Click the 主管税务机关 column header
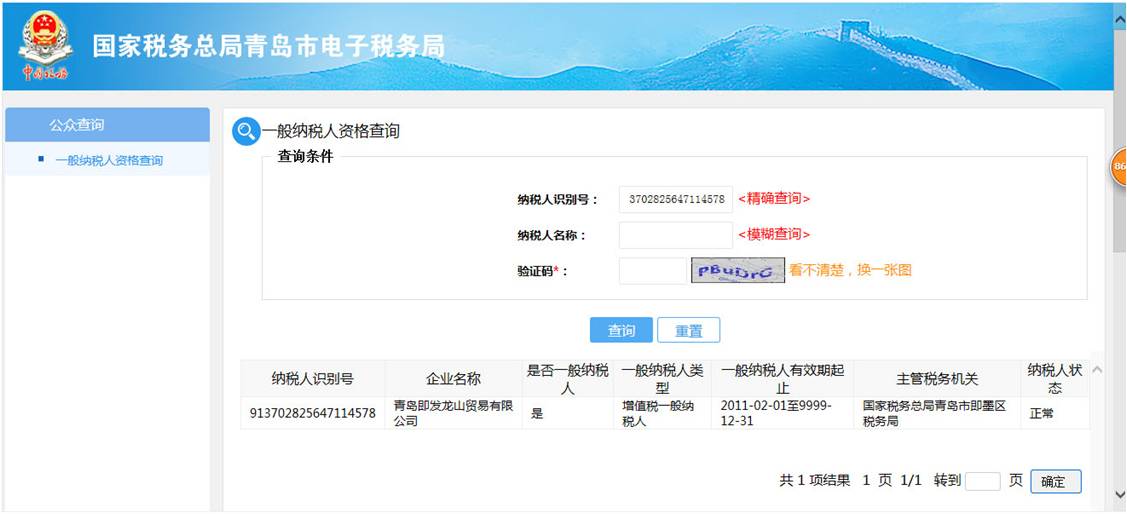The width and height of the screenshot is (1127, 514). point(936,379)
